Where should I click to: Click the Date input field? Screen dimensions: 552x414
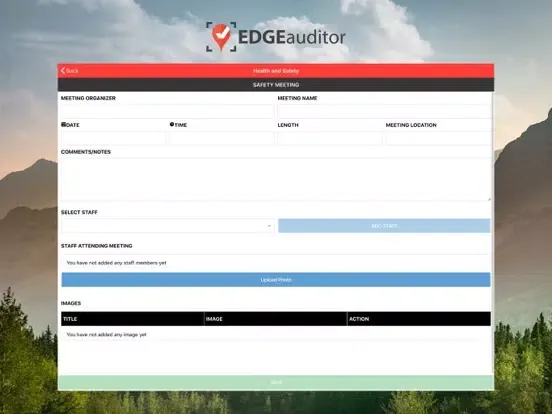click(113, 138)
